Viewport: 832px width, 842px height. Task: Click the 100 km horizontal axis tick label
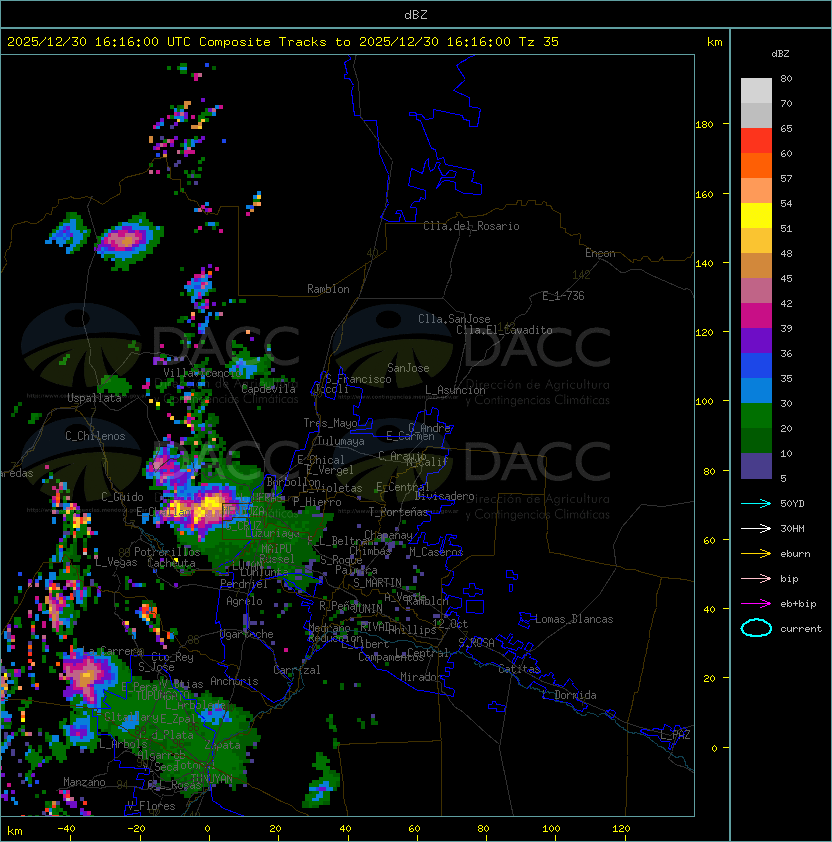click(x=552, y=829)
